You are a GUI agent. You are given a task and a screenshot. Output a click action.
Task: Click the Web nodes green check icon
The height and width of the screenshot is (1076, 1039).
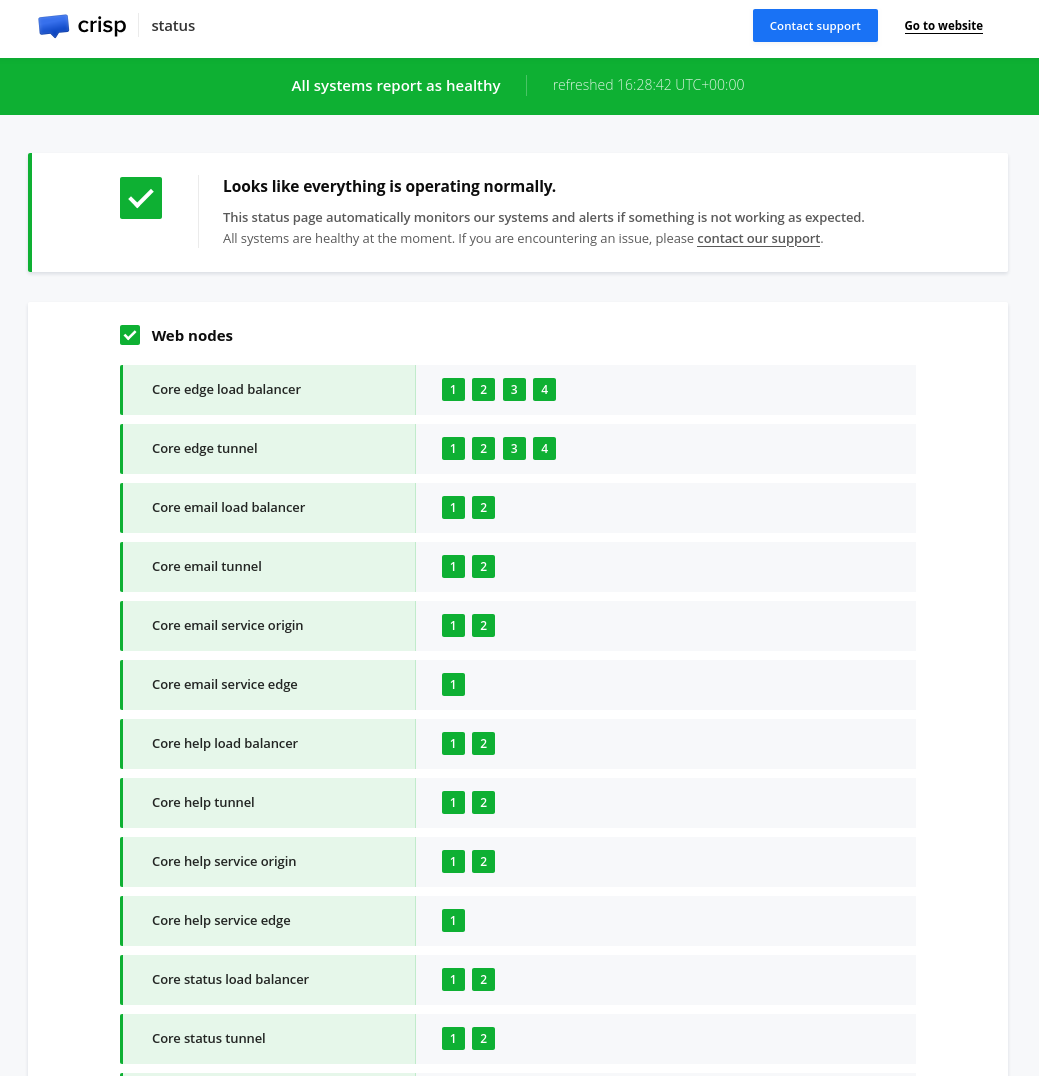pyautogui.click(x=130, y=335)
